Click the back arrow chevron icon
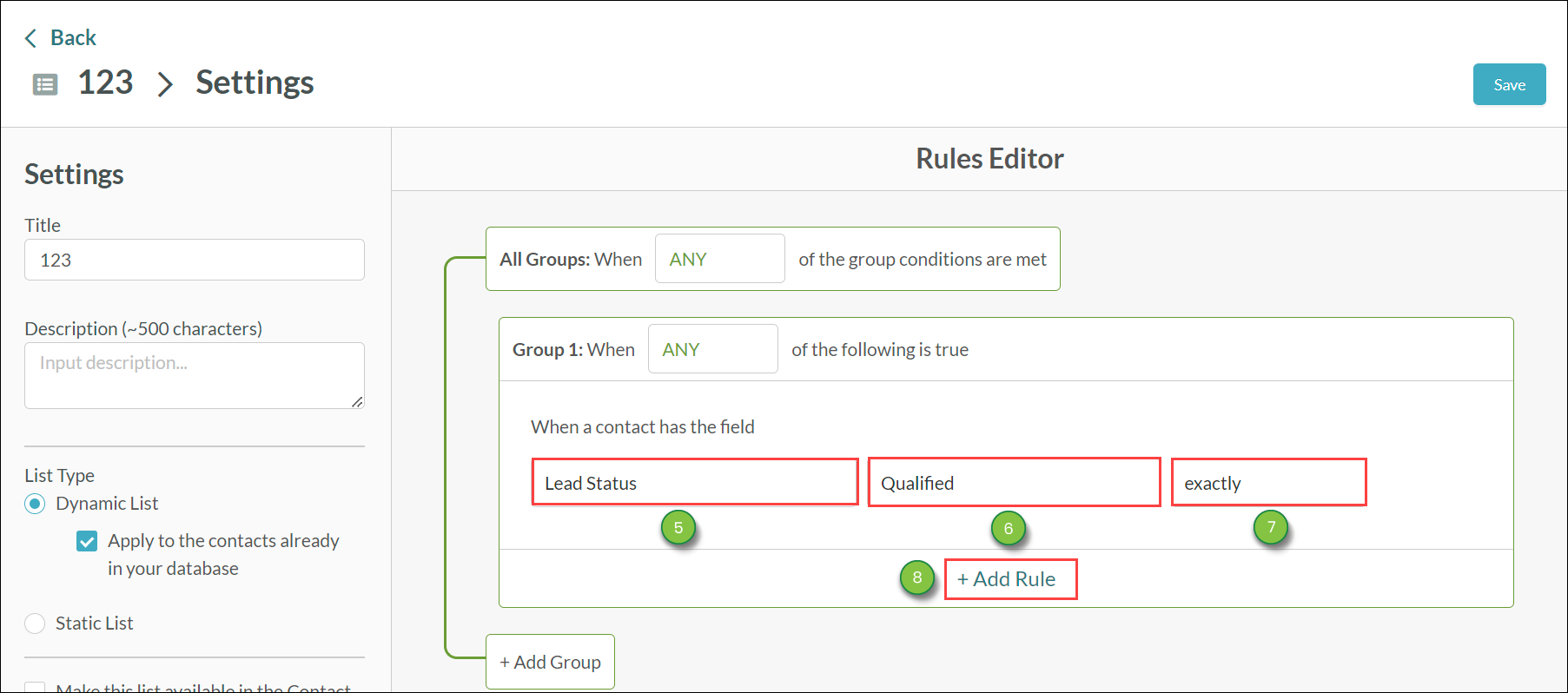1568x693 pixels. point(31,38)
